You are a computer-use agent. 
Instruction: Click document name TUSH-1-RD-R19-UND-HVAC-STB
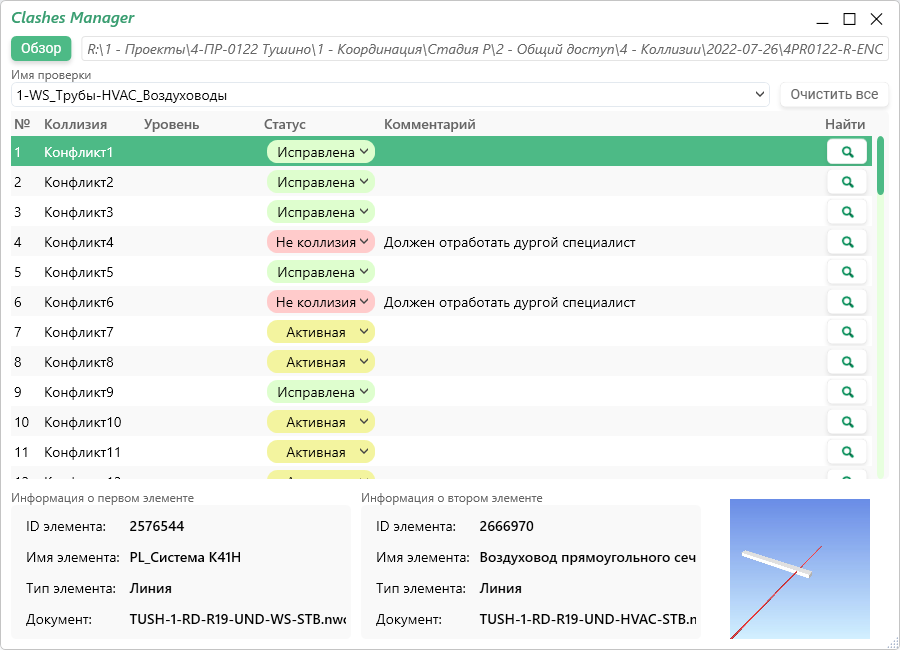tap(588, 620)
